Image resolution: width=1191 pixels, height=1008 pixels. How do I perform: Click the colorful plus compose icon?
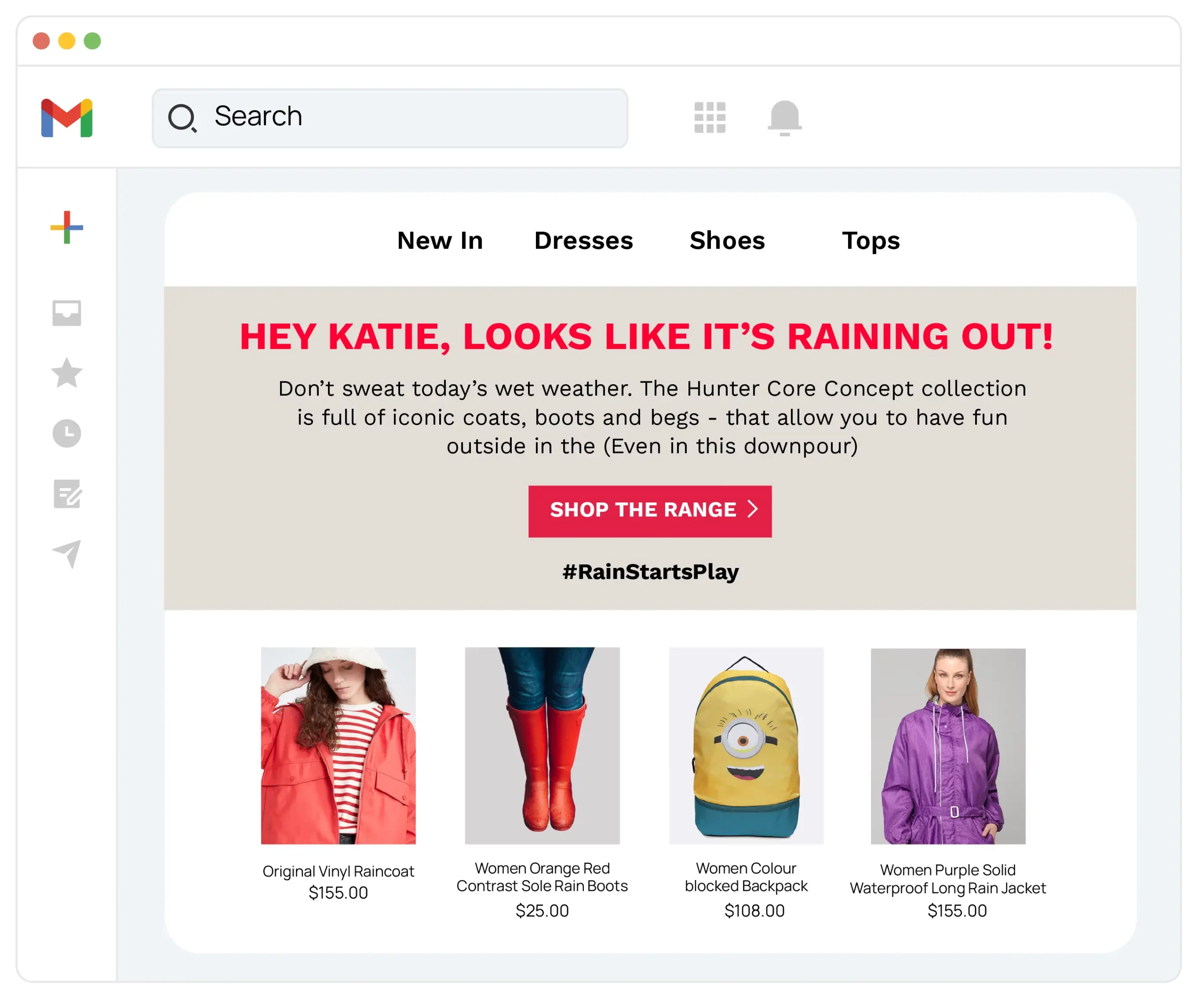point(67,227)
